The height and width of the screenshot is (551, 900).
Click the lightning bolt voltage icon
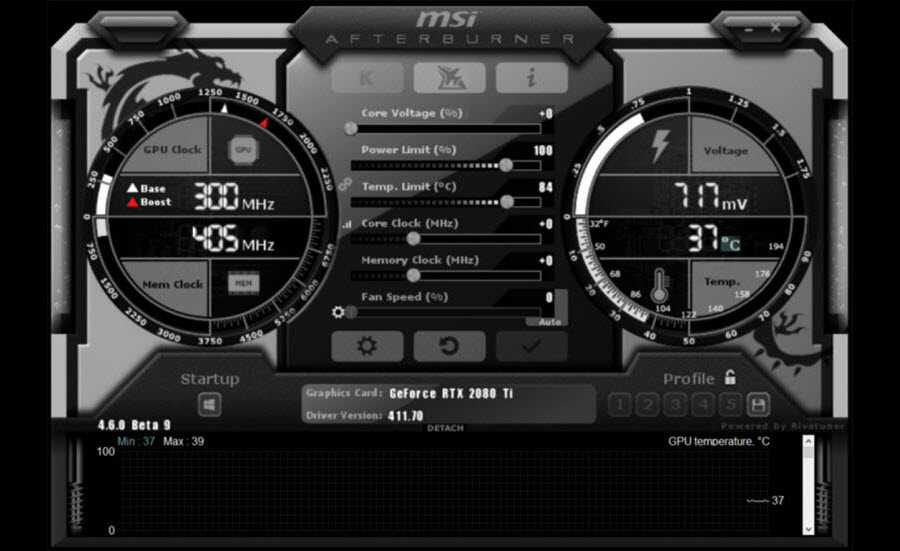coord(660,146)
